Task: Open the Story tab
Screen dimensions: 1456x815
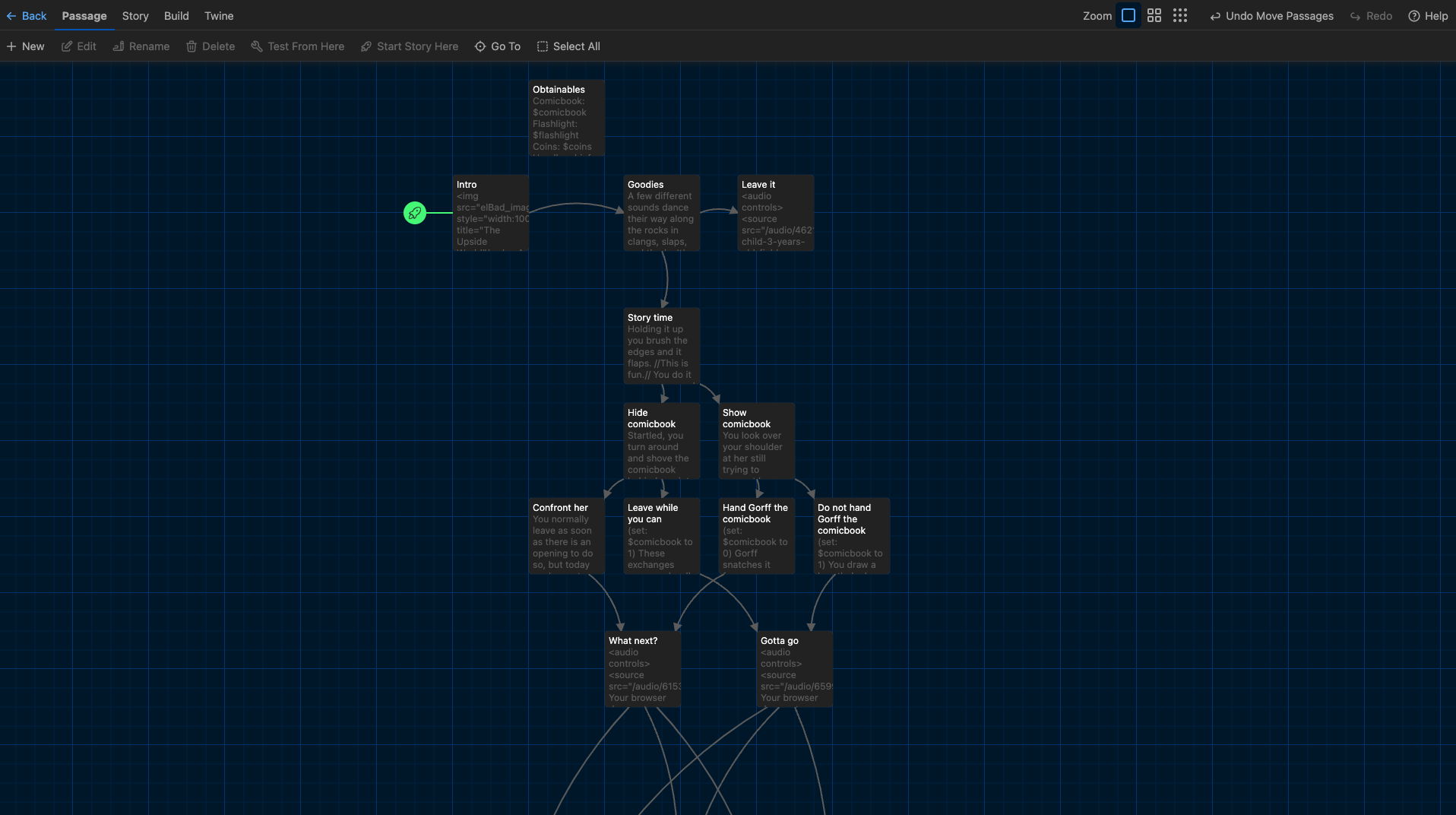Action: [135, 16]
